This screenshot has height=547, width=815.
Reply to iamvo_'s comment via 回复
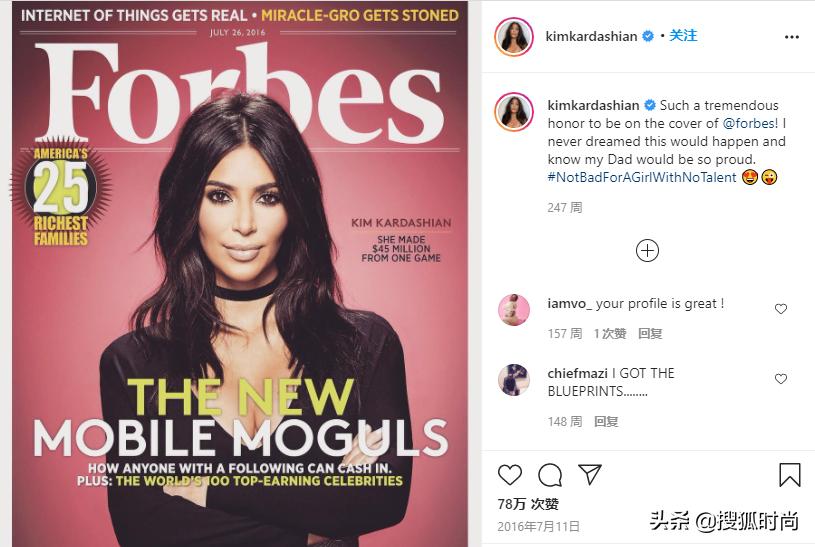[650, 333]
